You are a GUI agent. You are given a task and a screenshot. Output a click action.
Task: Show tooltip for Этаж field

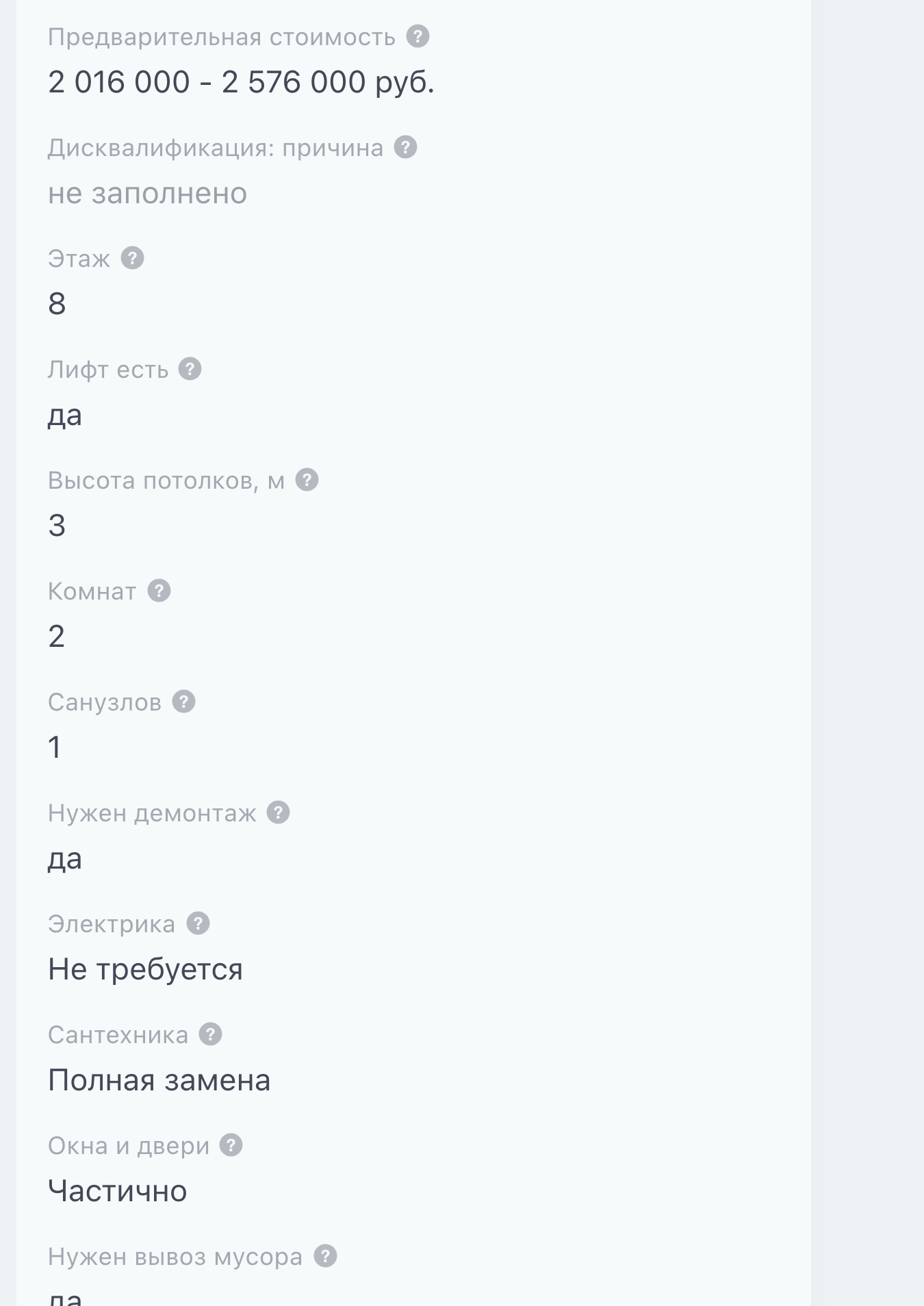132,258
